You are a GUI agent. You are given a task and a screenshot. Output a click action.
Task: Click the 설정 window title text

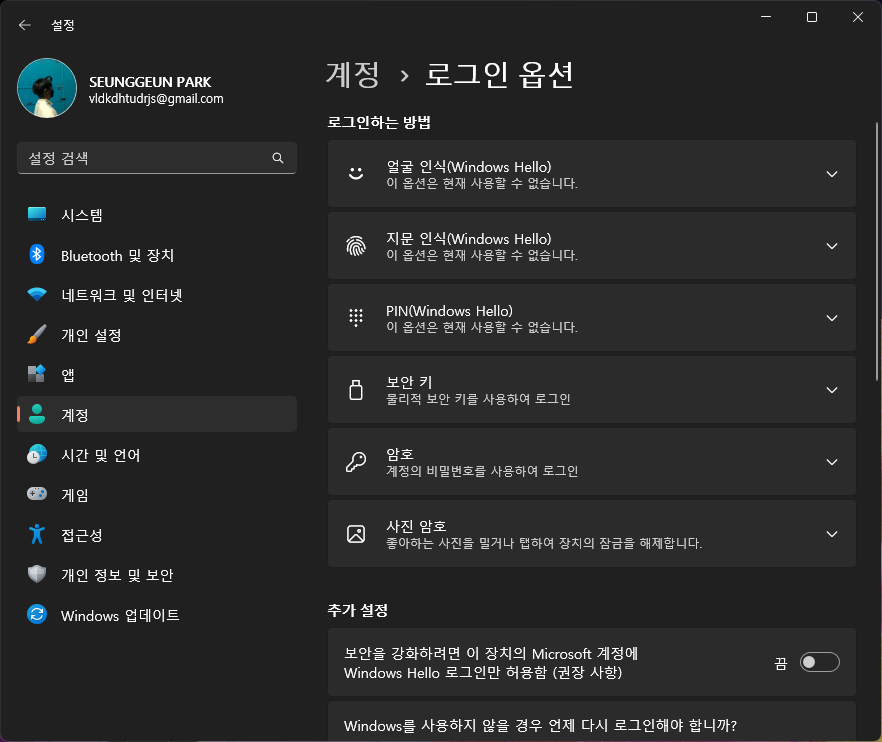[x=63, y=25]
